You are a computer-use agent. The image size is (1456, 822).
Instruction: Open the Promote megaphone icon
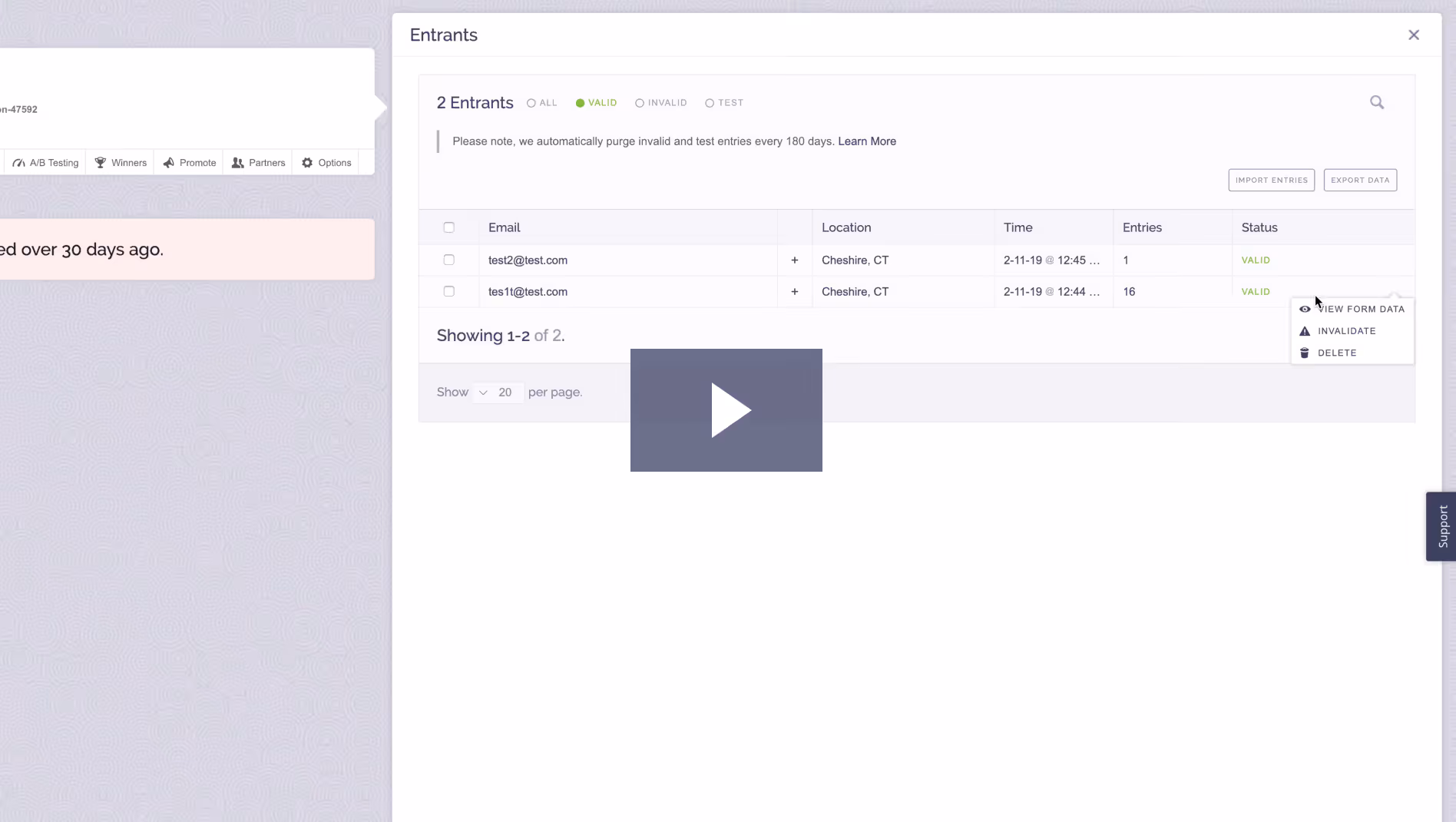[170, 162]
